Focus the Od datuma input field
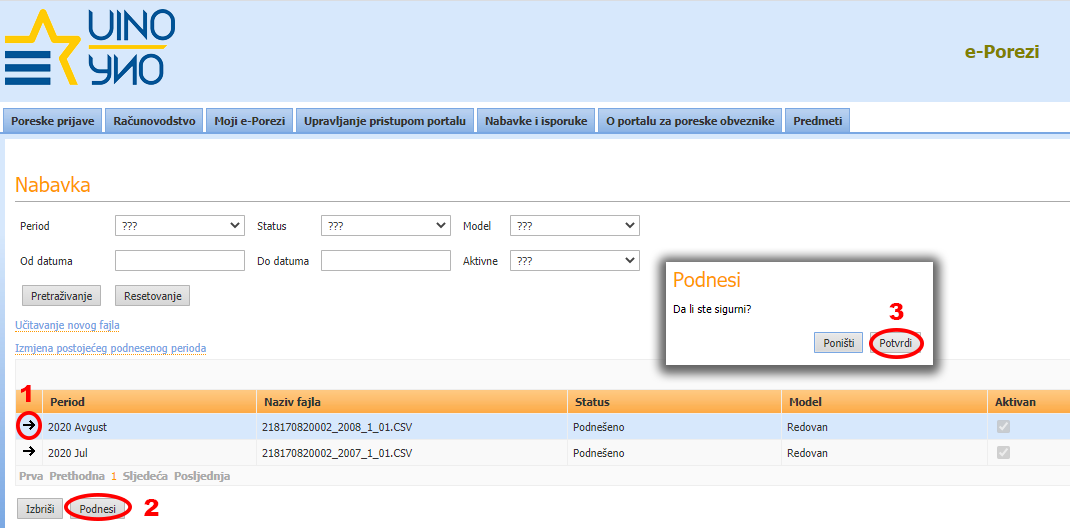1070x528 pixels. (179, 261)
